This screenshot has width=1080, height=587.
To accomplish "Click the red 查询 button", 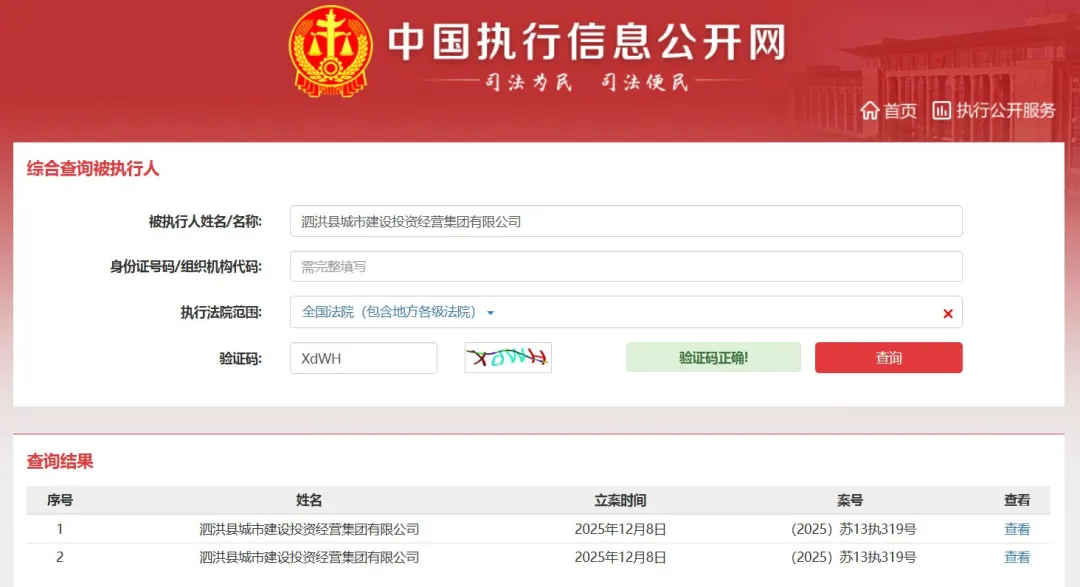I will 889,358.
